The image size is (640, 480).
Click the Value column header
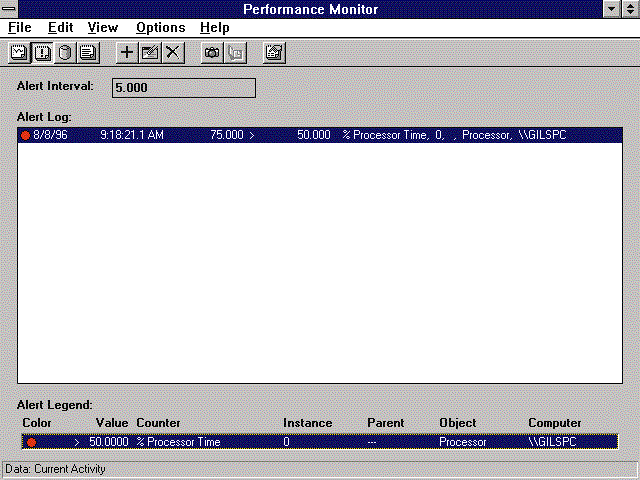click(112, 423)
